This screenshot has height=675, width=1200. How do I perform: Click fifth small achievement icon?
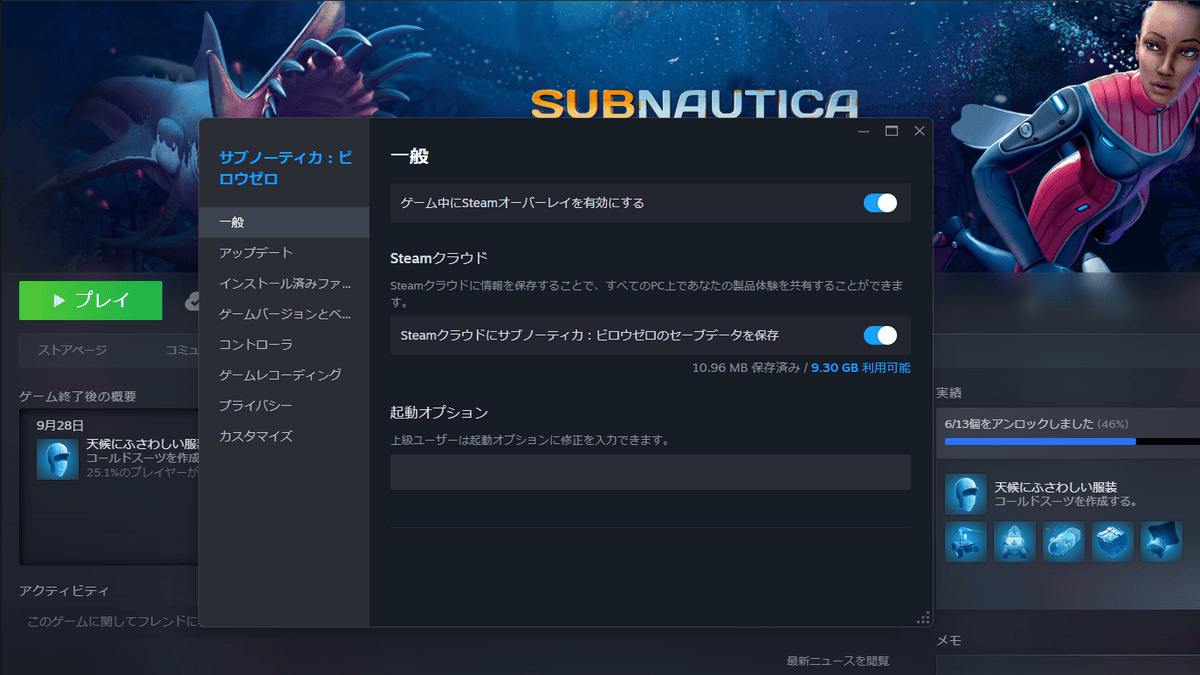1161,541
